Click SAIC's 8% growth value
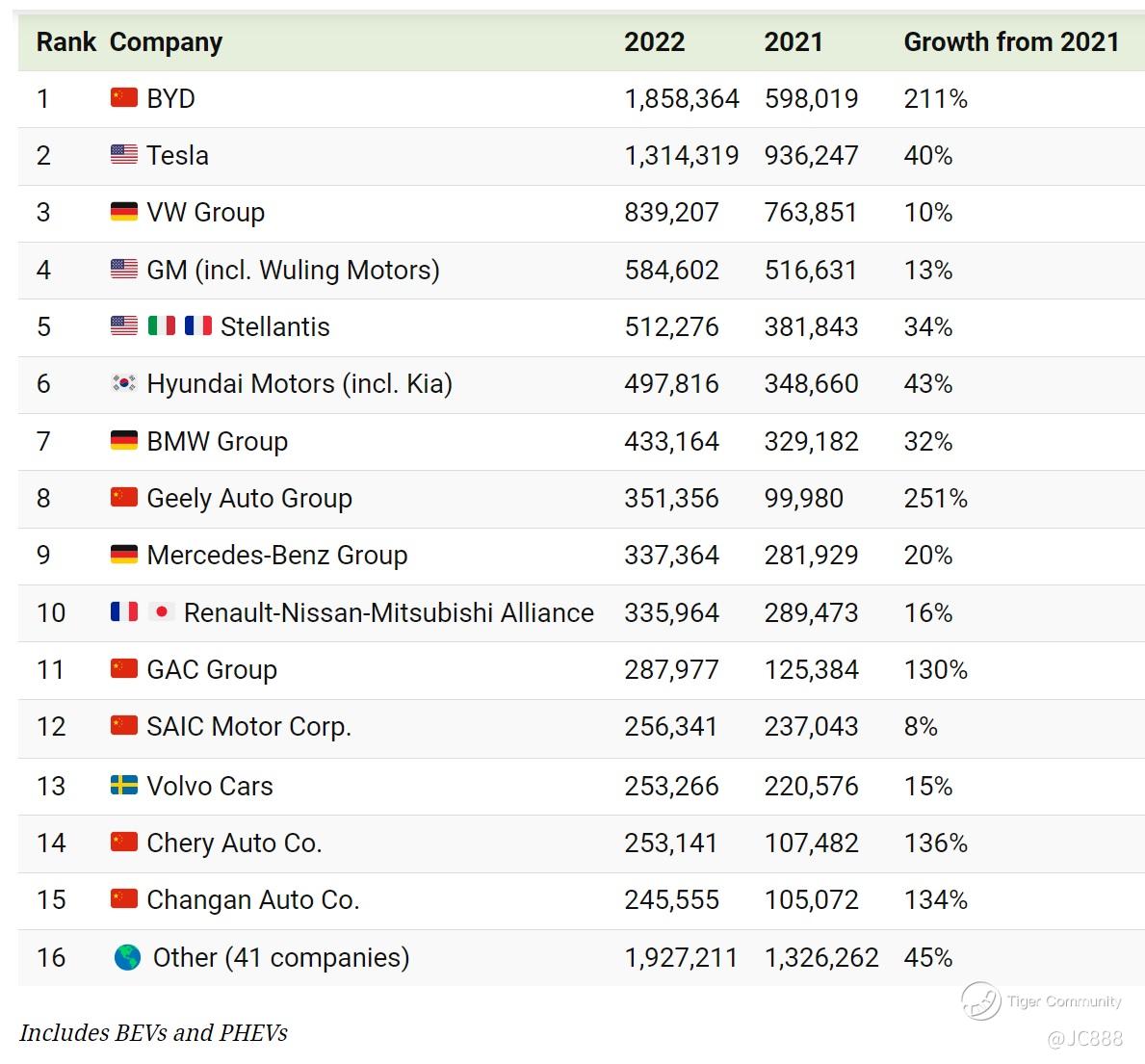The image size is (1145, 1064). (921, 727)
